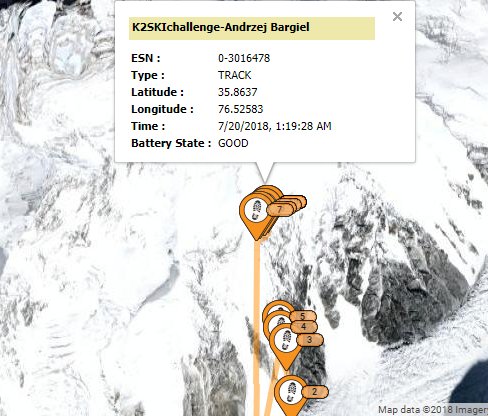Click the number 5 marker label
This screenshot has height=416, width=488.
302,316
